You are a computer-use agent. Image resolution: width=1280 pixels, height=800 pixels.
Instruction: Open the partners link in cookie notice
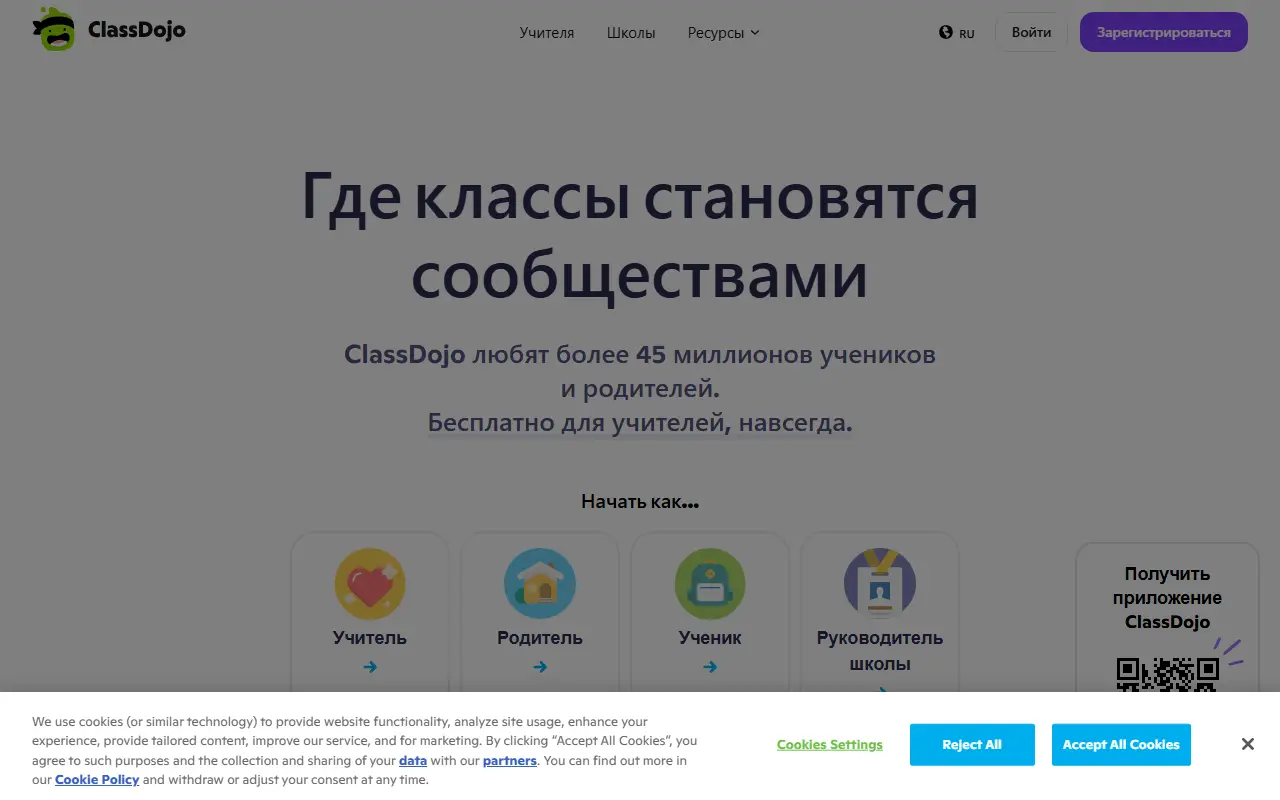pos(510,761)
